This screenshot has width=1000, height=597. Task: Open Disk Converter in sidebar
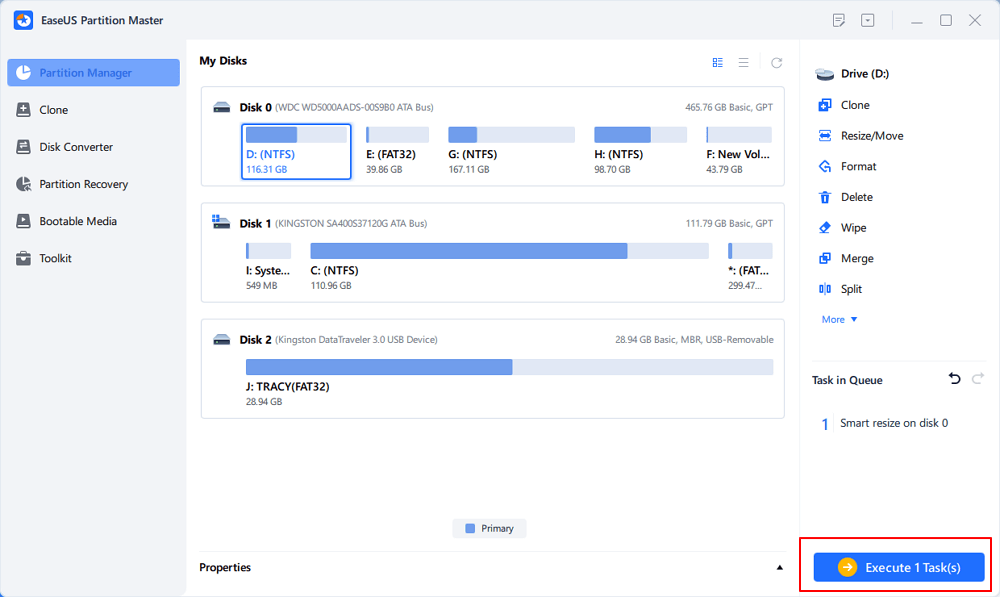[76, 147]
